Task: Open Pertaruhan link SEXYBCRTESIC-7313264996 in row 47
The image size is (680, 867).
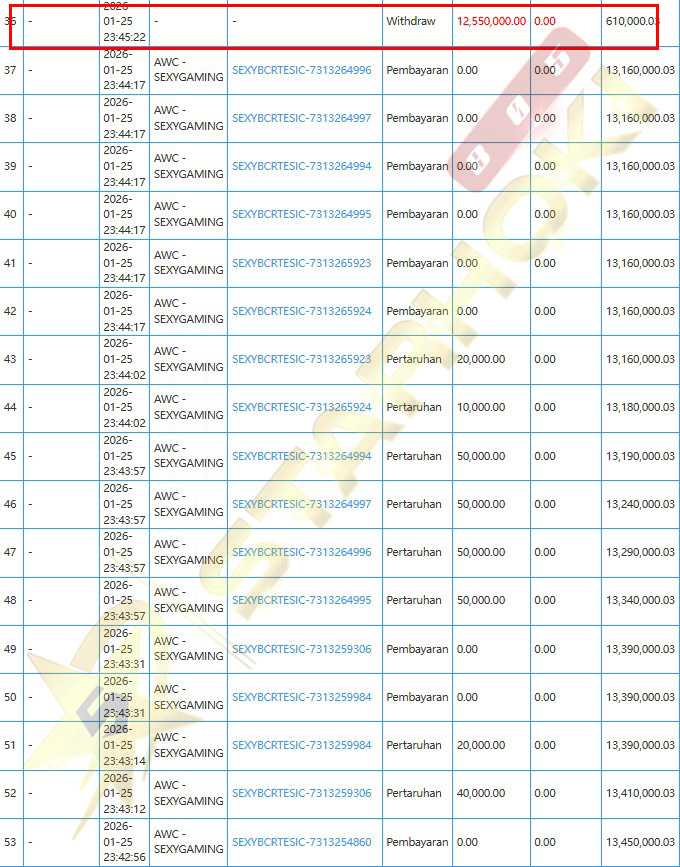Action: click(301, 552)
